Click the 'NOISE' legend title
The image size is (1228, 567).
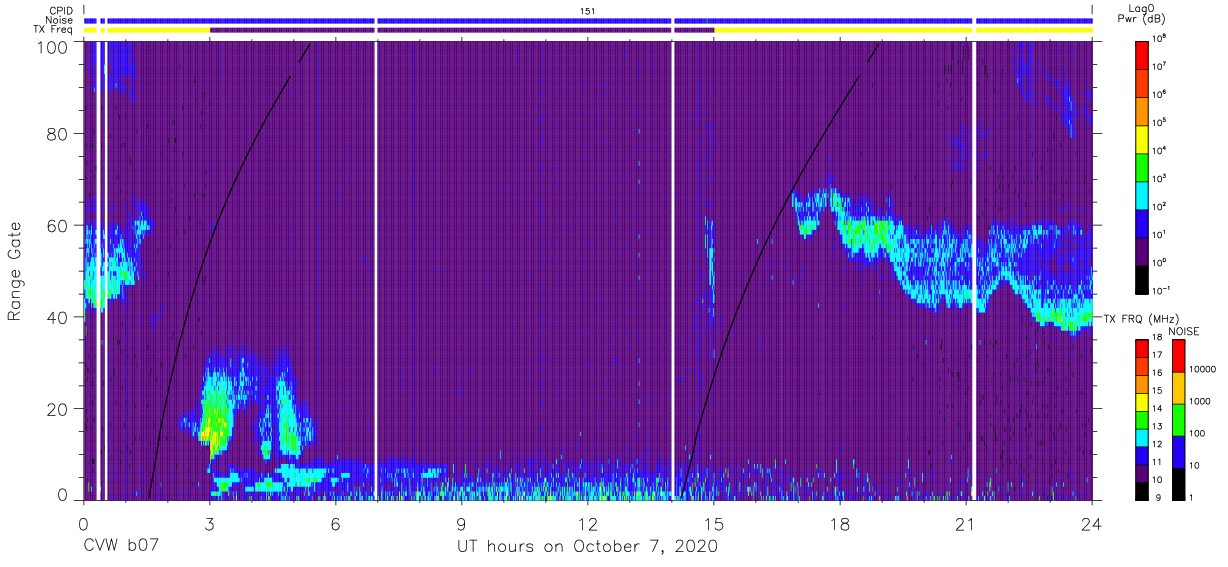[1184, 330]
